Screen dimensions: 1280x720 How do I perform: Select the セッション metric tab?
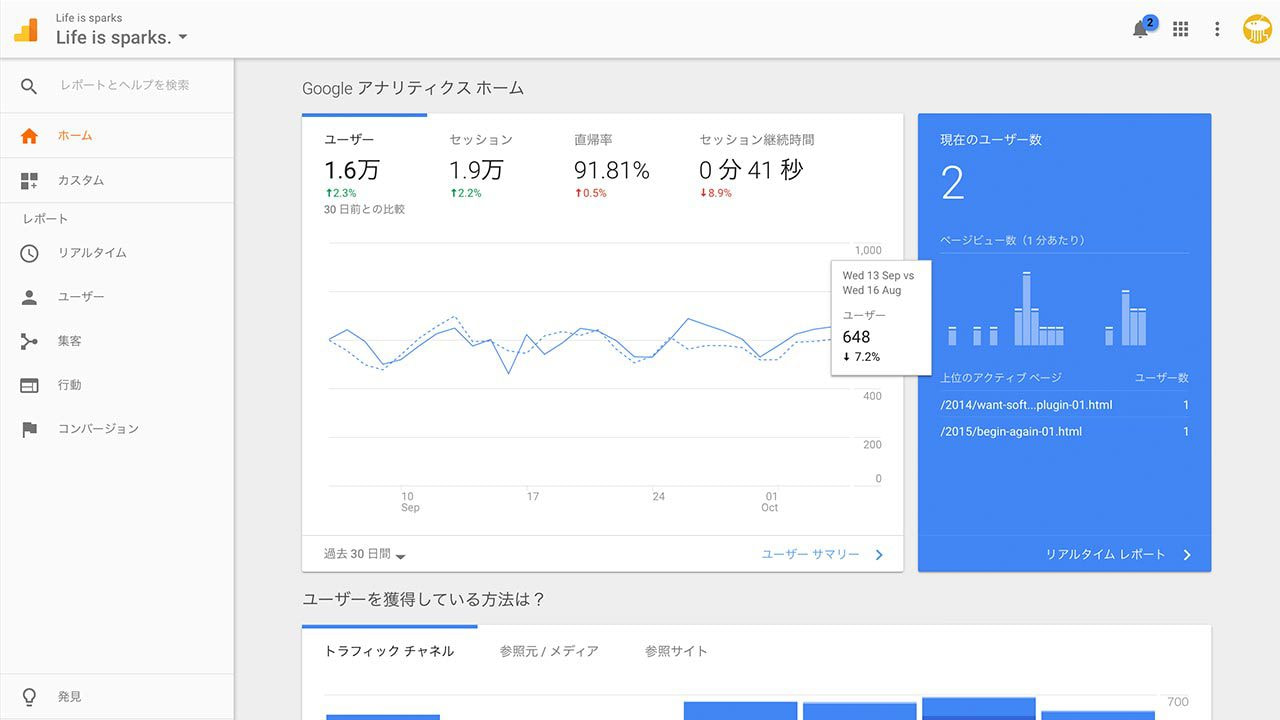[x=490, y=165]
